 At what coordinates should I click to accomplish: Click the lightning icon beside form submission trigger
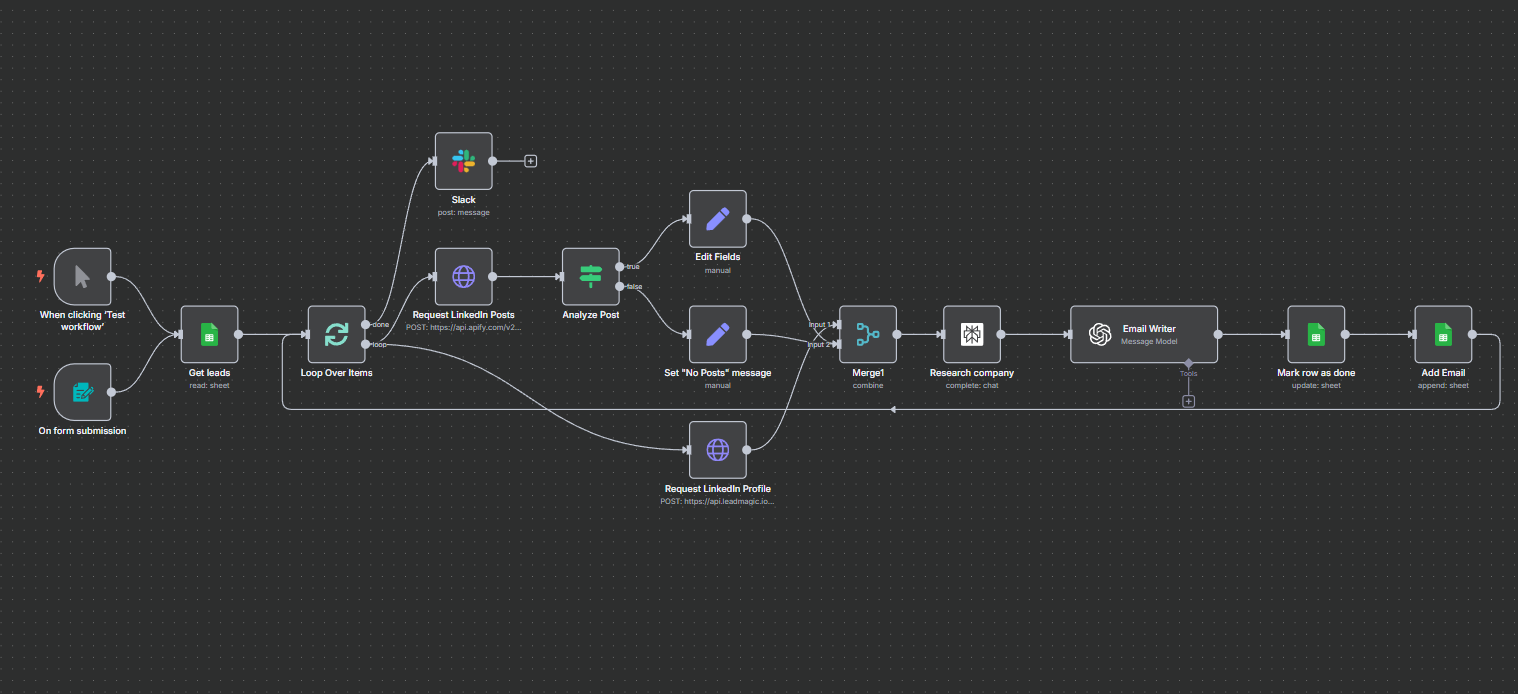[x=41, y=392]
